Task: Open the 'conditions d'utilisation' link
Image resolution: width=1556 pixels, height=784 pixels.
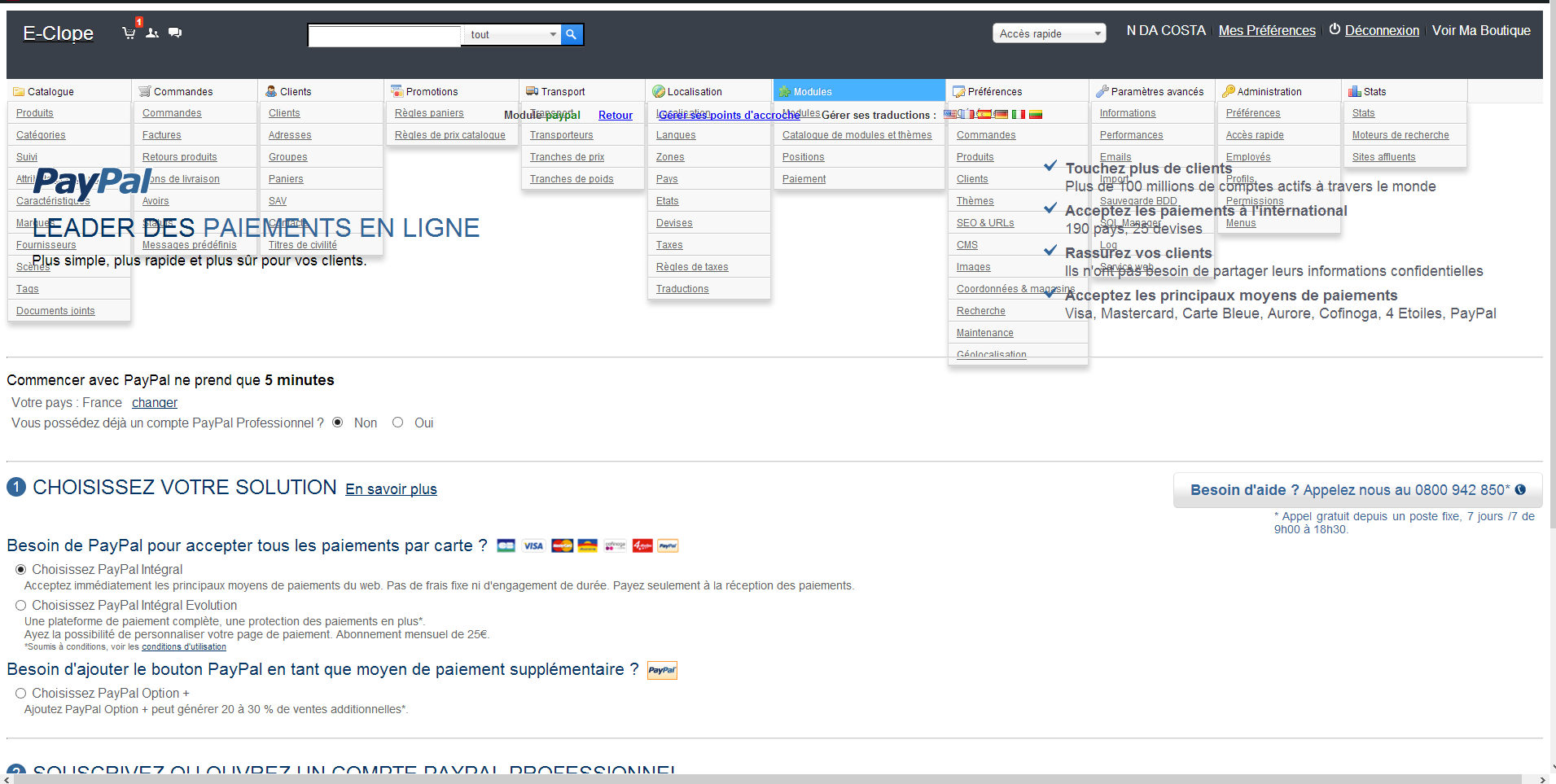Action: (x=184, y=647)
